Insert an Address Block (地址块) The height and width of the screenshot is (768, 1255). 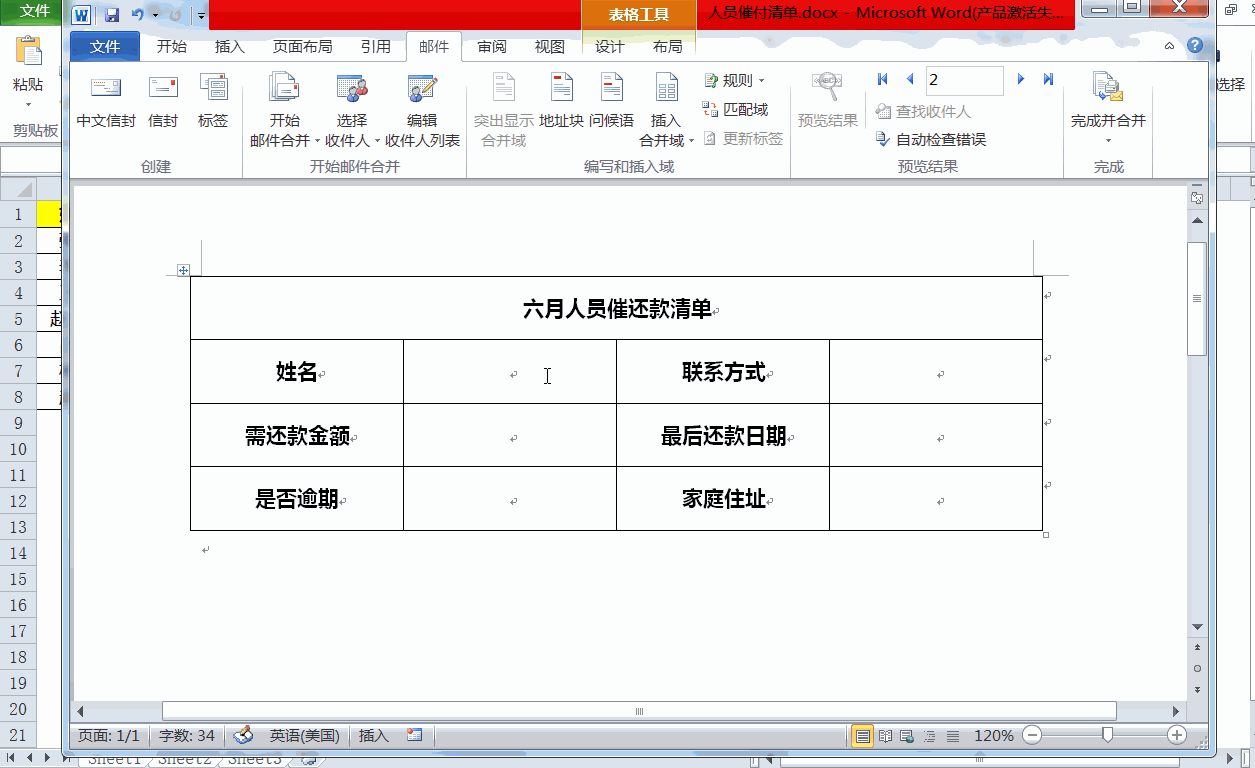(561, 102)
